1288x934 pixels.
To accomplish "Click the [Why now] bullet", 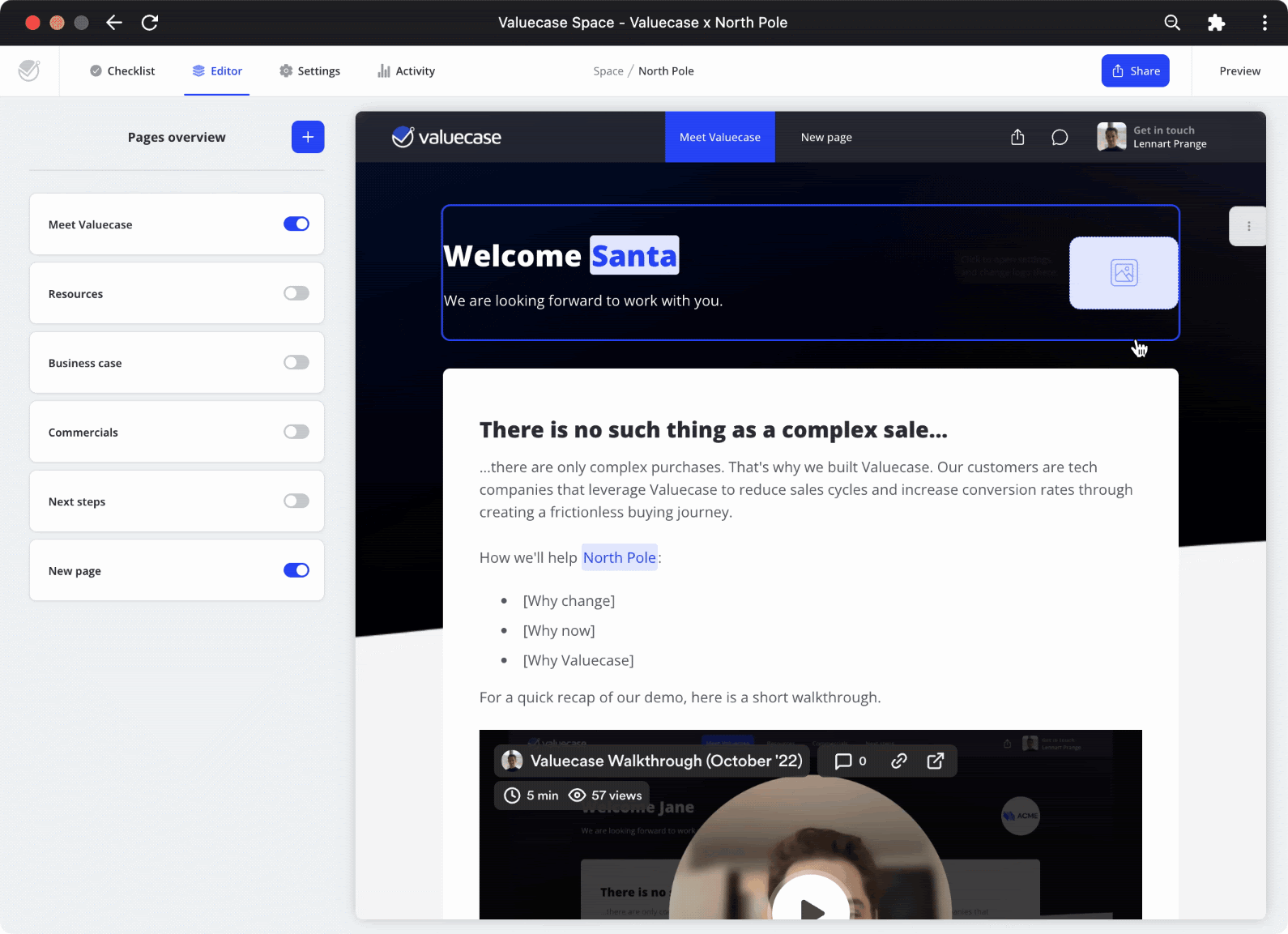I will pyautogui.click(x=559, y=631).
